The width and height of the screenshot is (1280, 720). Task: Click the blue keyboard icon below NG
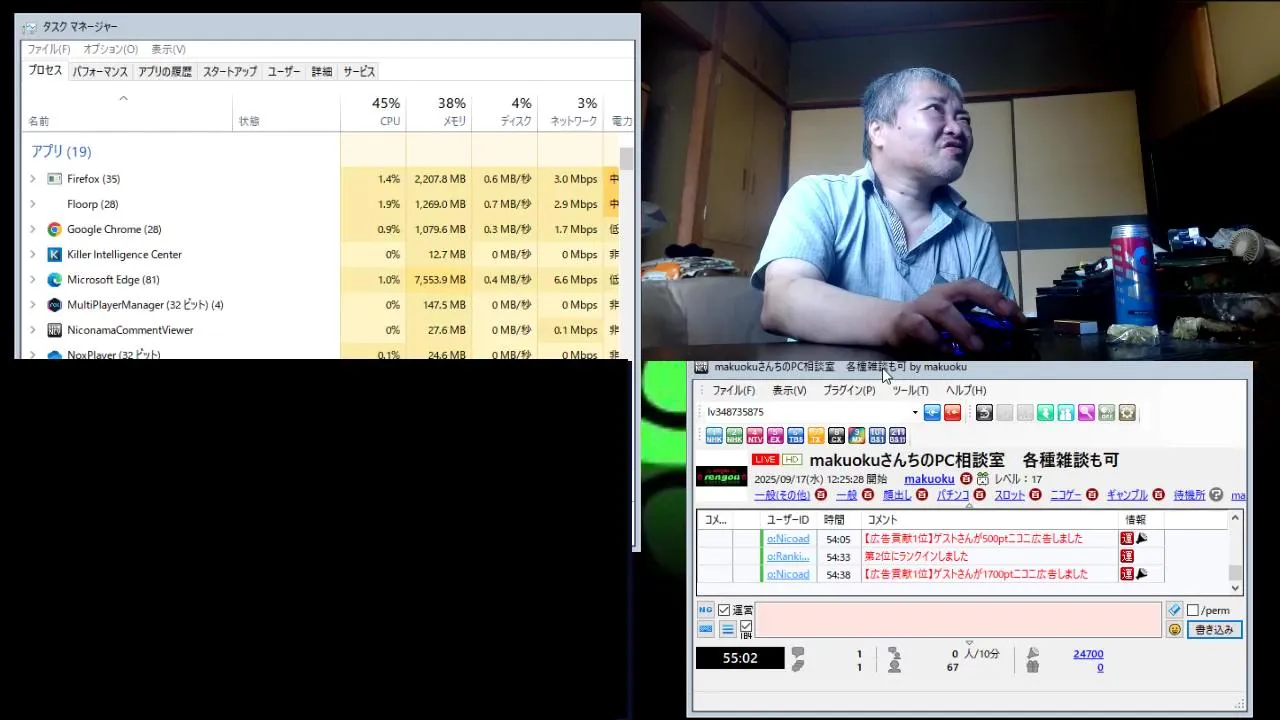[x=706, y=629]
